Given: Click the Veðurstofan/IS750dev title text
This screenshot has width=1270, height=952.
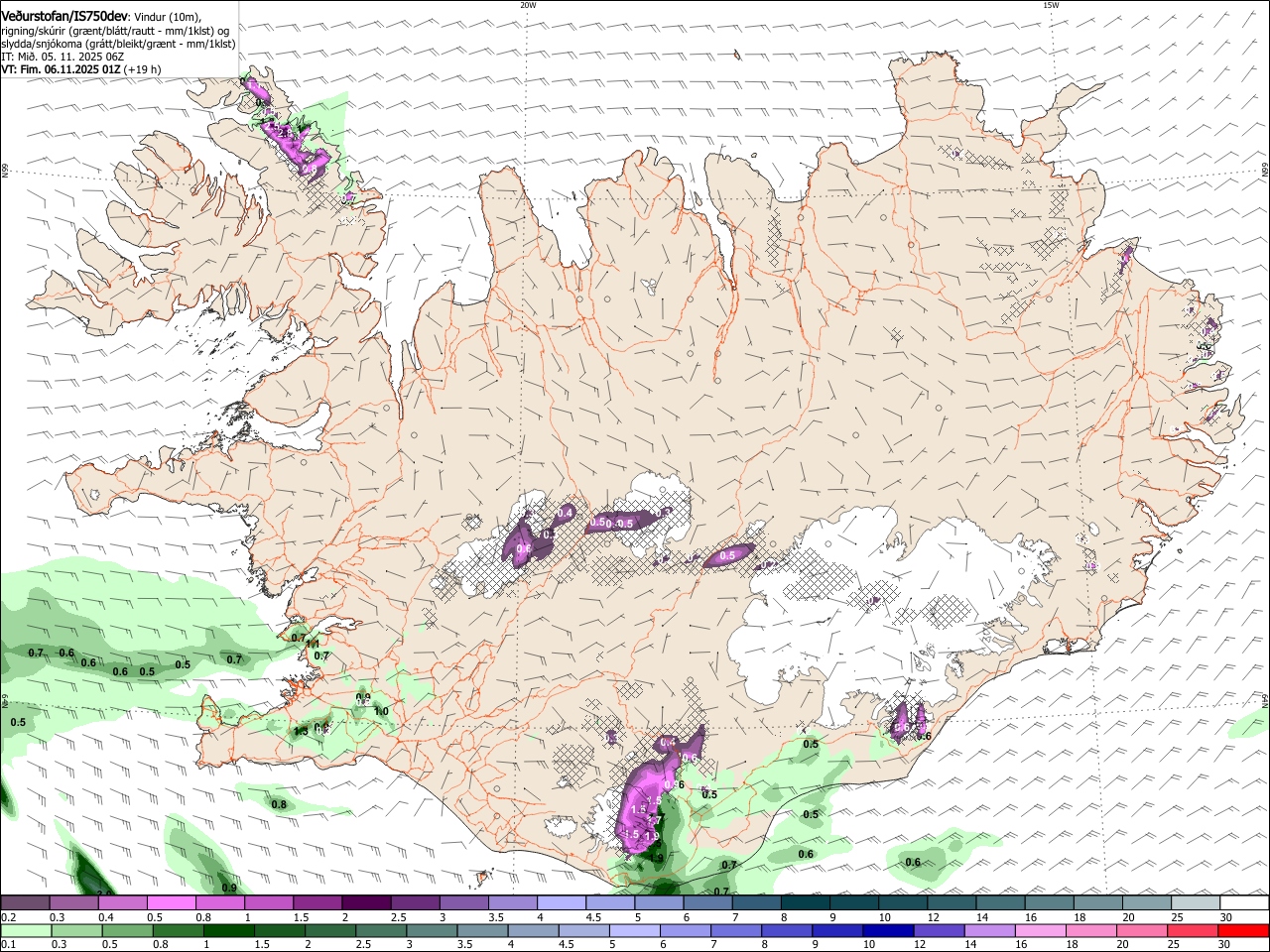Looking at the screenshot, I should 64,15.
